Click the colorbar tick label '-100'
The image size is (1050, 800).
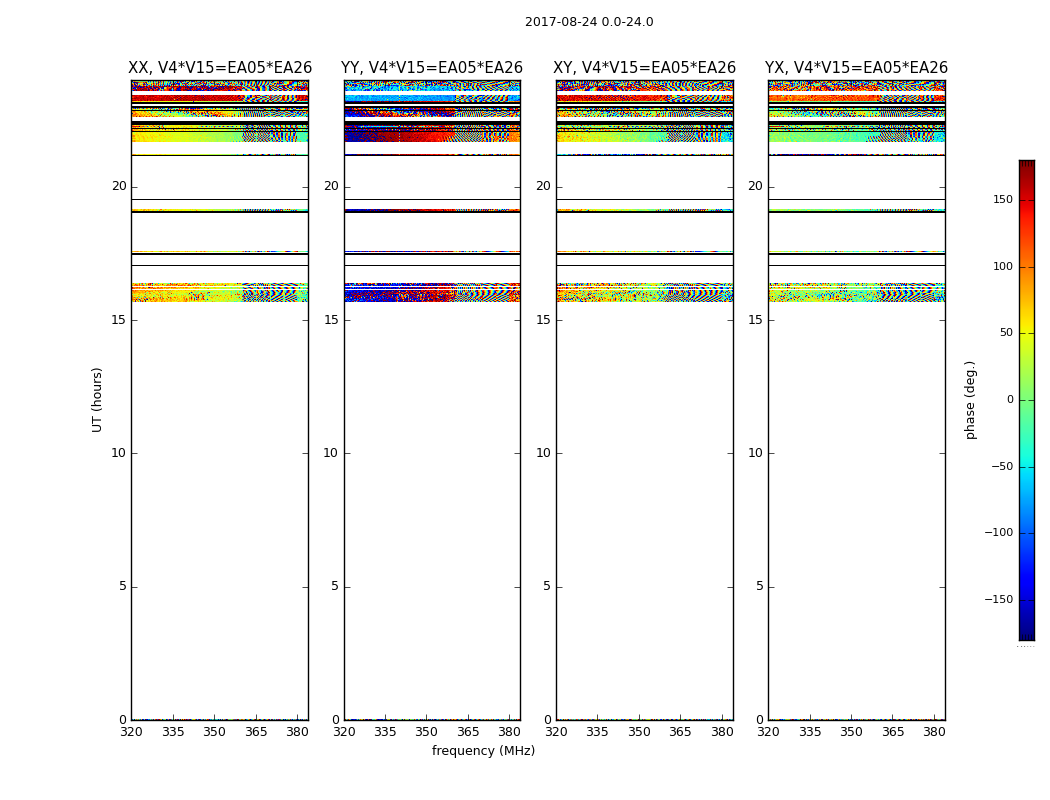coord(997,533)
